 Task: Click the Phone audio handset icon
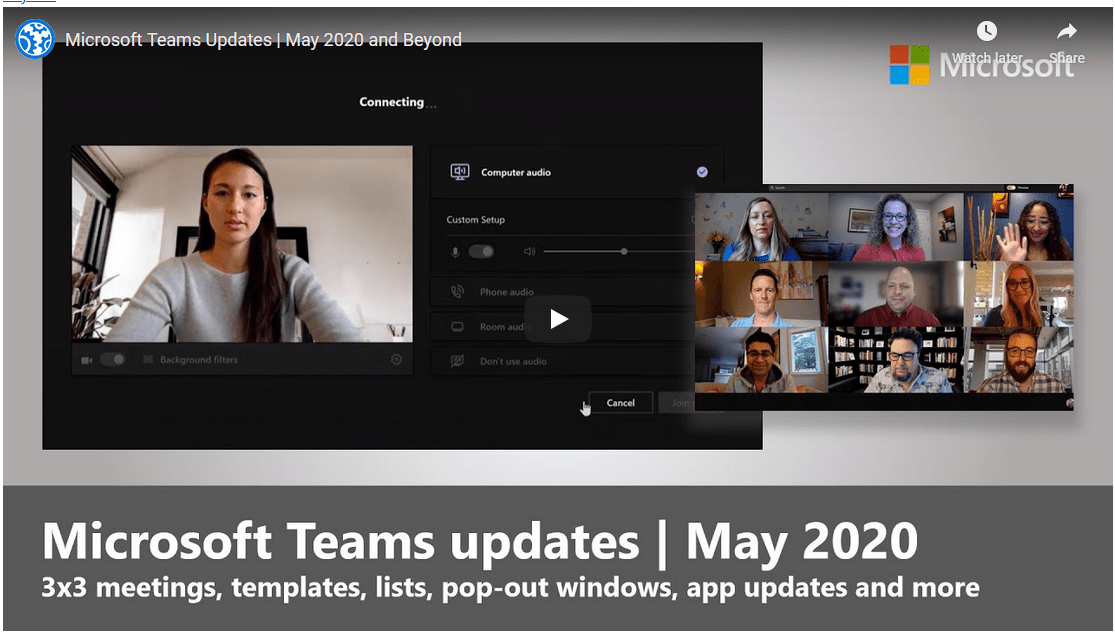tap(457, 292)
